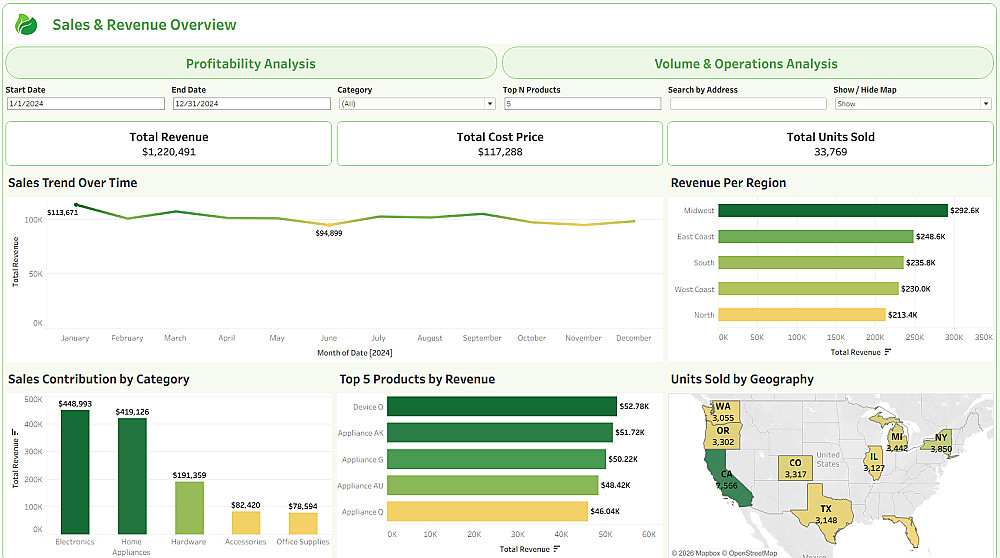The image size is (1000, 558).
Task: Click the Washington state map mark
Action: [722, 412]
